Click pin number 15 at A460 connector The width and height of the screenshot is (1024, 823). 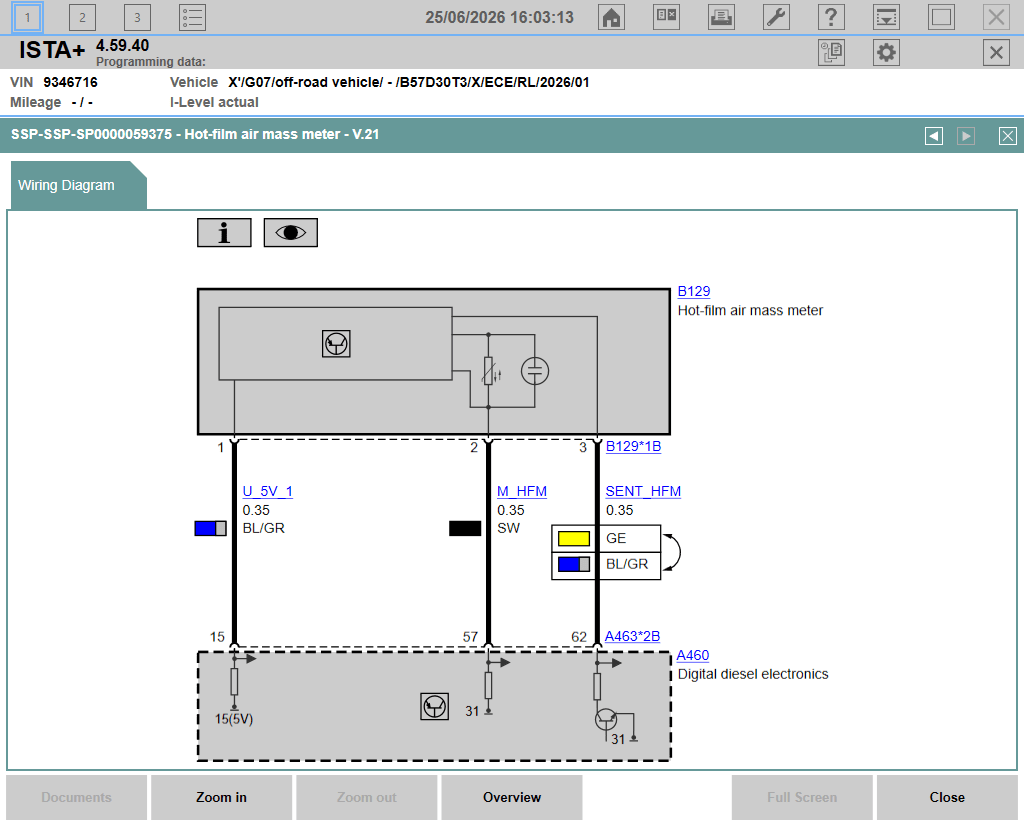217,637
